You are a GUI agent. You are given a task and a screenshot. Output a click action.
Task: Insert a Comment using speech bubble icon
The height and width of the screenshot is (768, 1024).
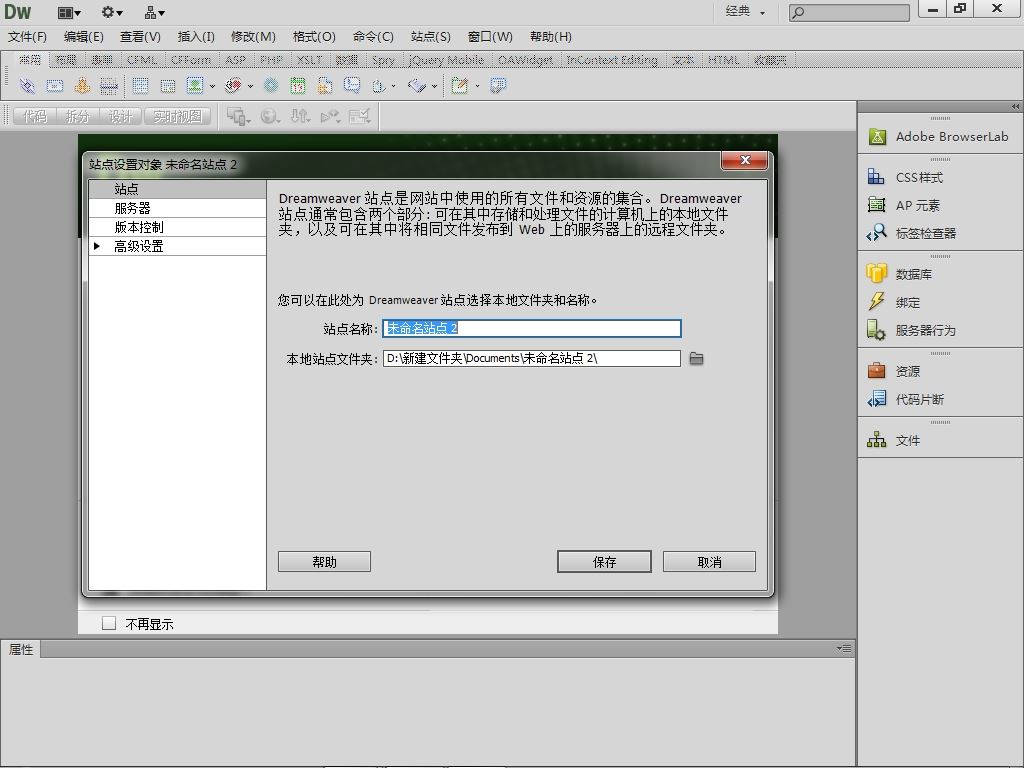352,85
